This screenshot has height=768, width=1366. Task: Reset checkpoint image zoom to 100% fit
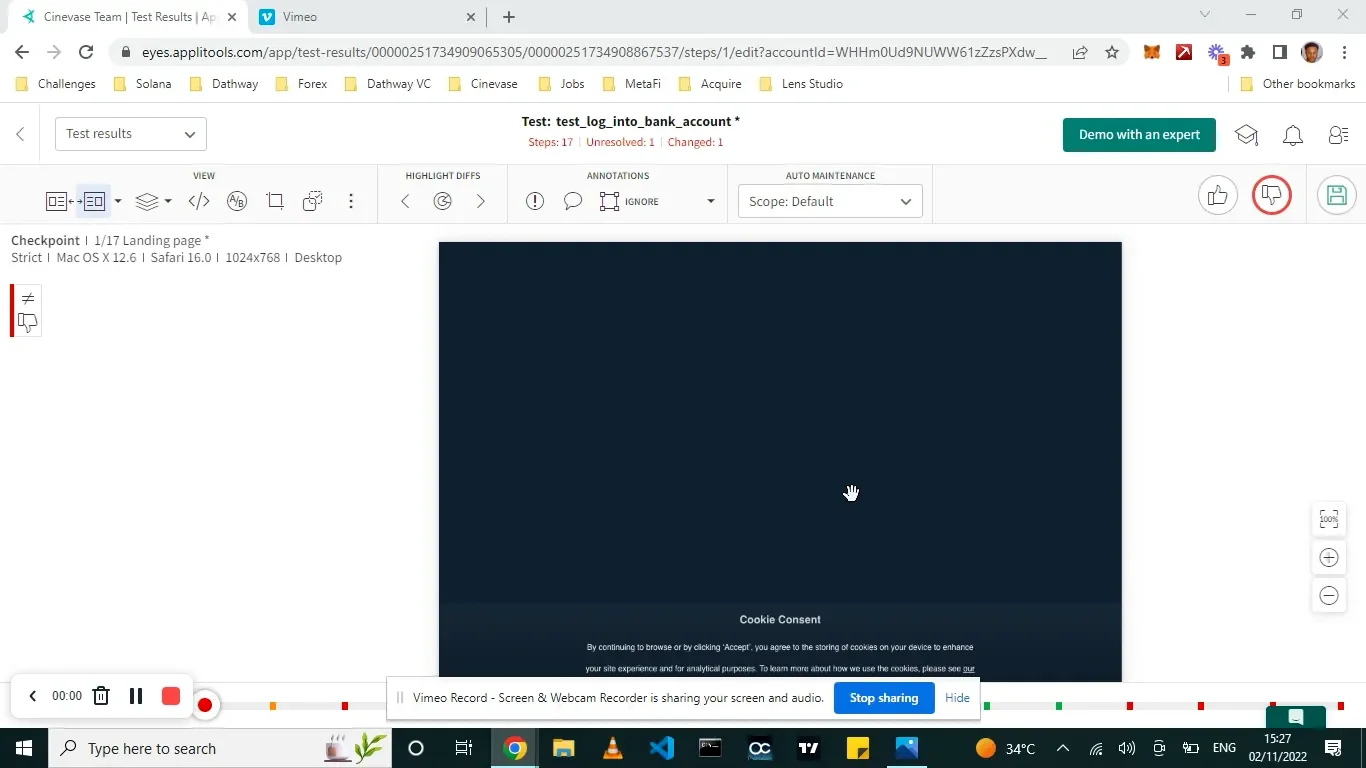[x=1329, y=519]
